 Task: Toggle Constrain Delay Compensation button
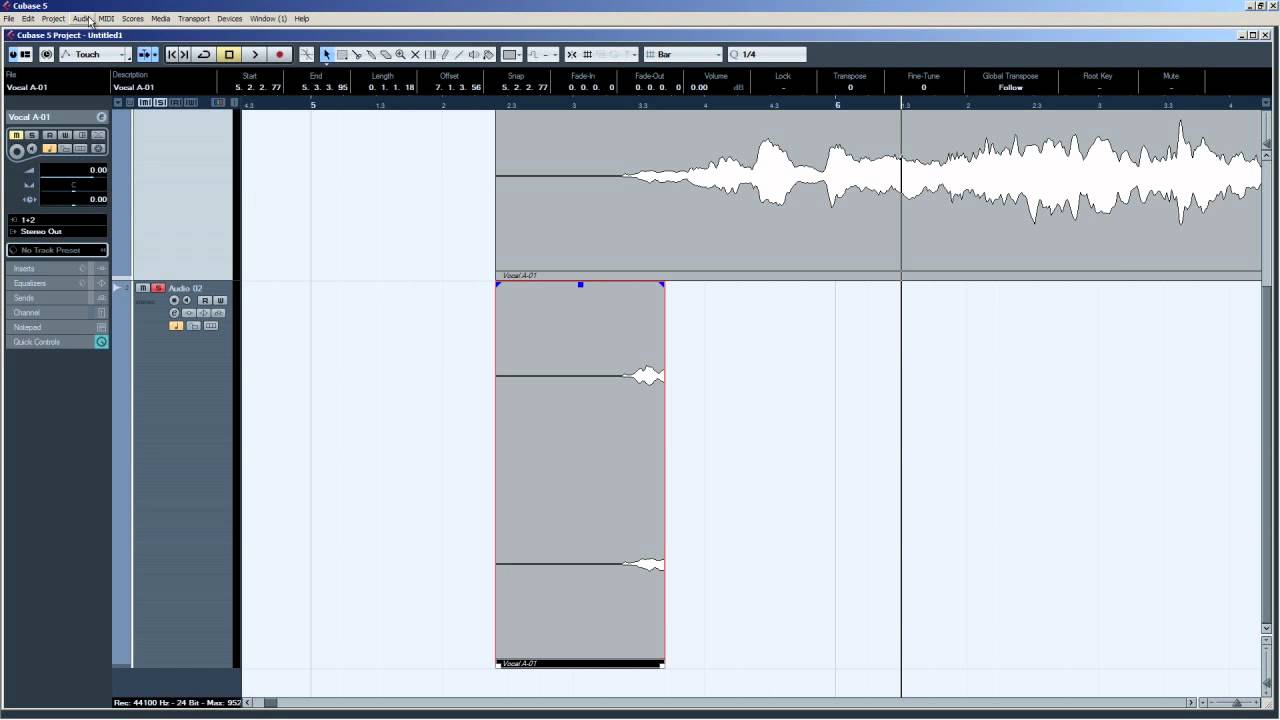click(x=46, y=54)
